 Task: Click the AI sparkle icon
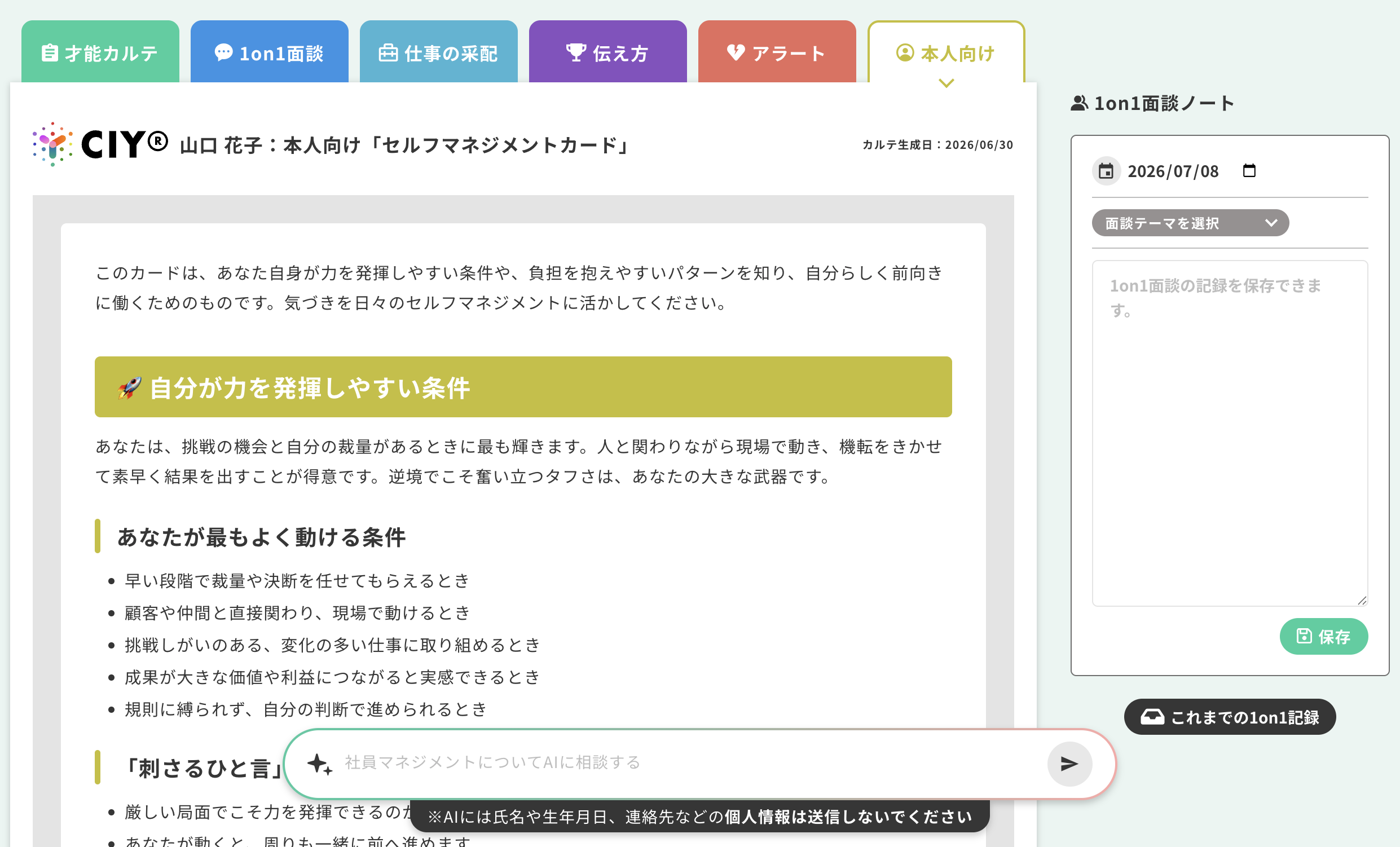tap(319, 764)
